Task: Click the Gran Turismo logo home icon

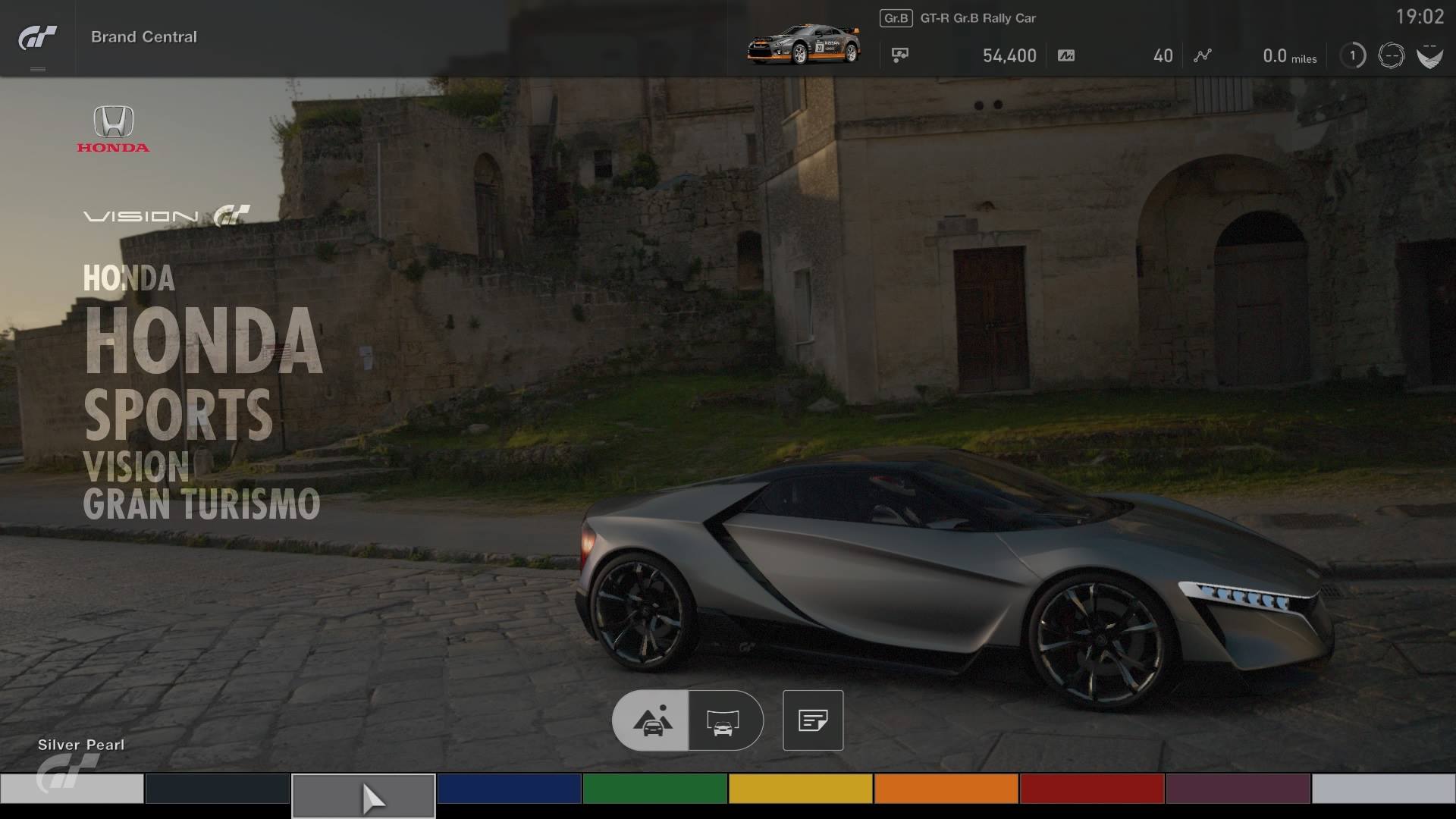Action: [37, 37]
